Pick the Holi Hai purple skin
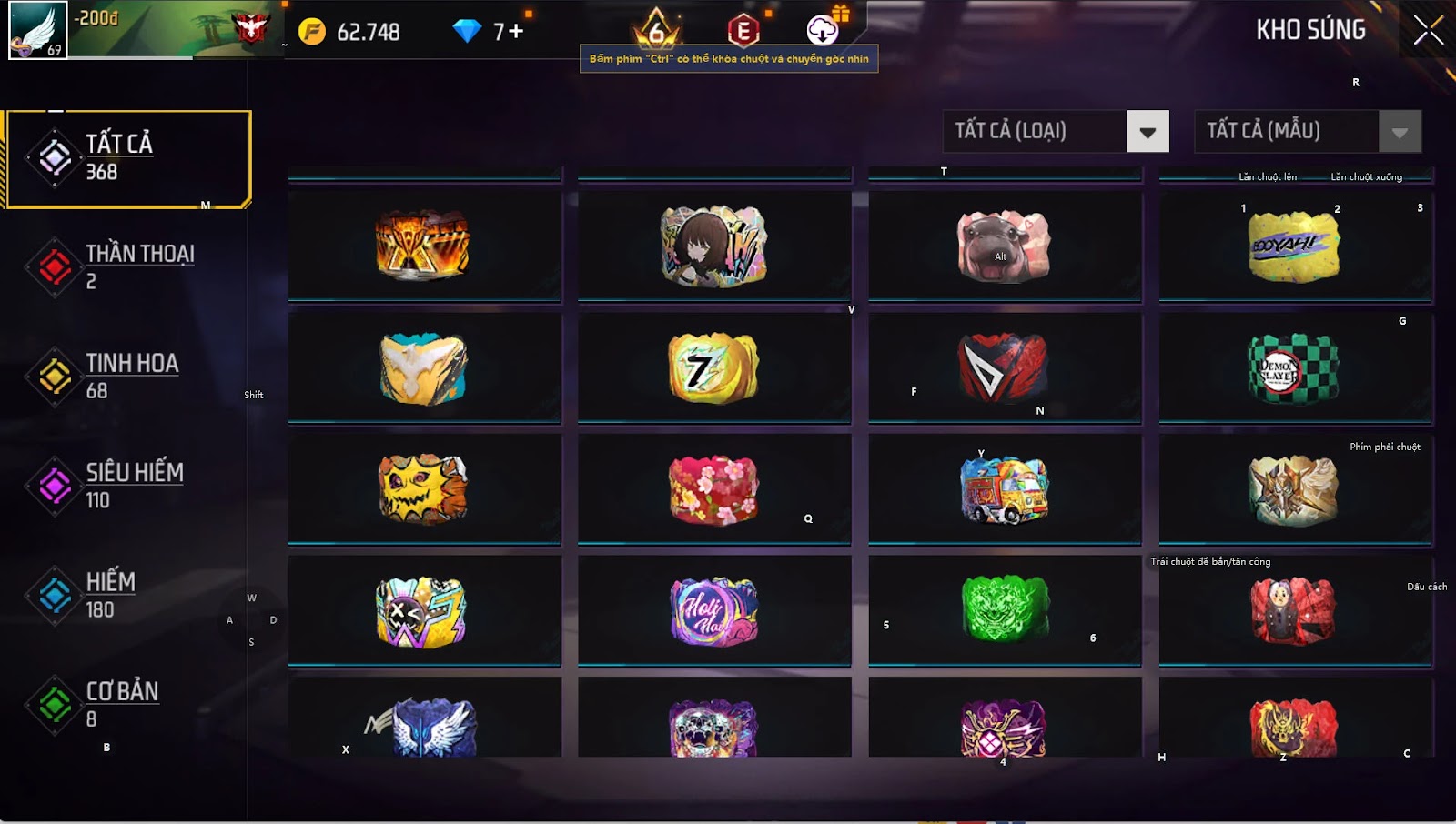 713,611
